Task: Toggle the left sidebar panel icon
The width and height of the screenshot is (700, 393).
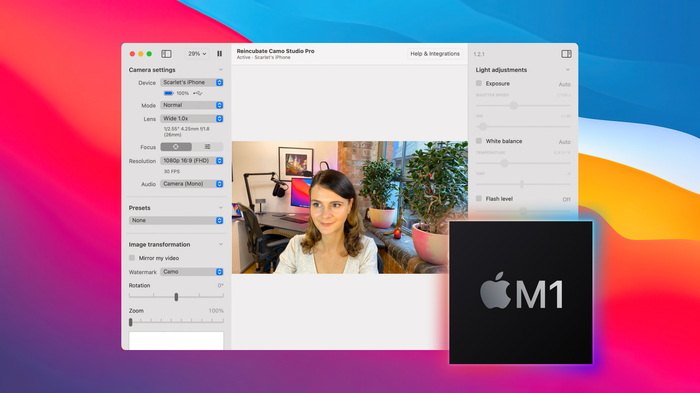Action: click(x=166, y=54)
